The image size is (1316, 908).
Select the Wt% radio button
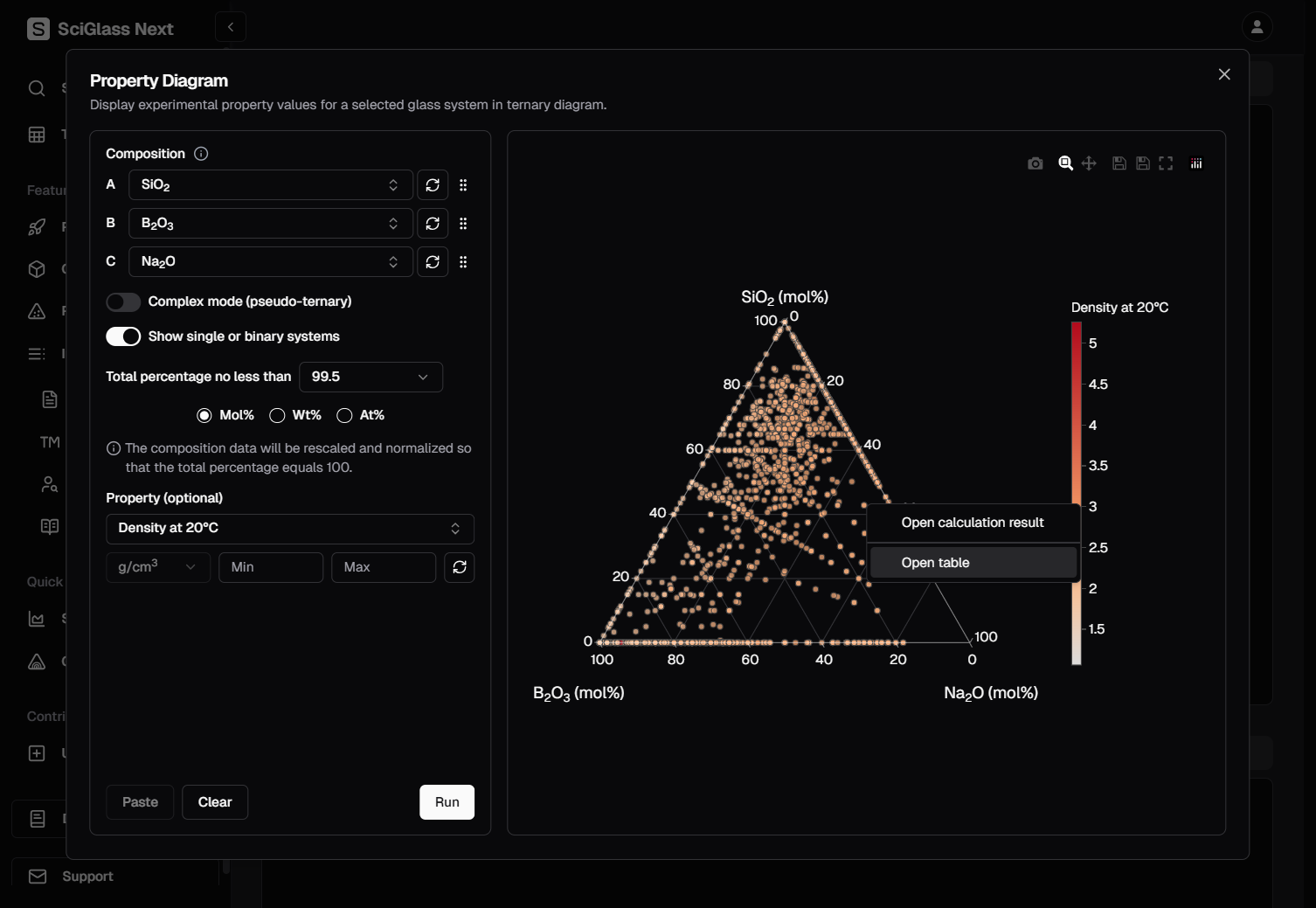[278, 415]
